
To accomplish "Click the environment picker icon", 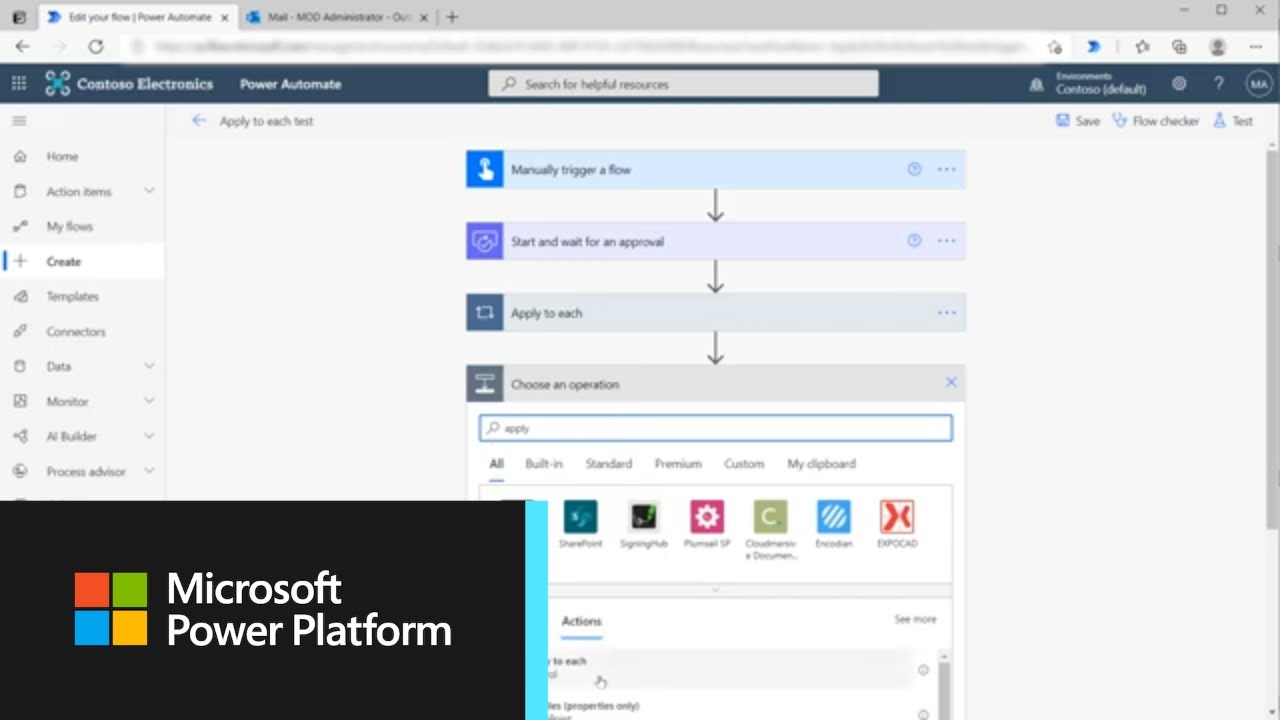I will (x=1036, y=85).
